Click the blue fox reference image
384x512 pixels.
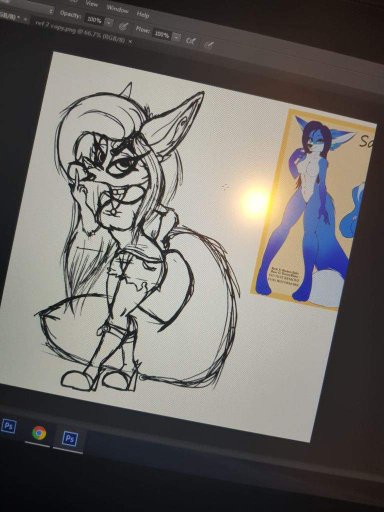tap(313, 209)
